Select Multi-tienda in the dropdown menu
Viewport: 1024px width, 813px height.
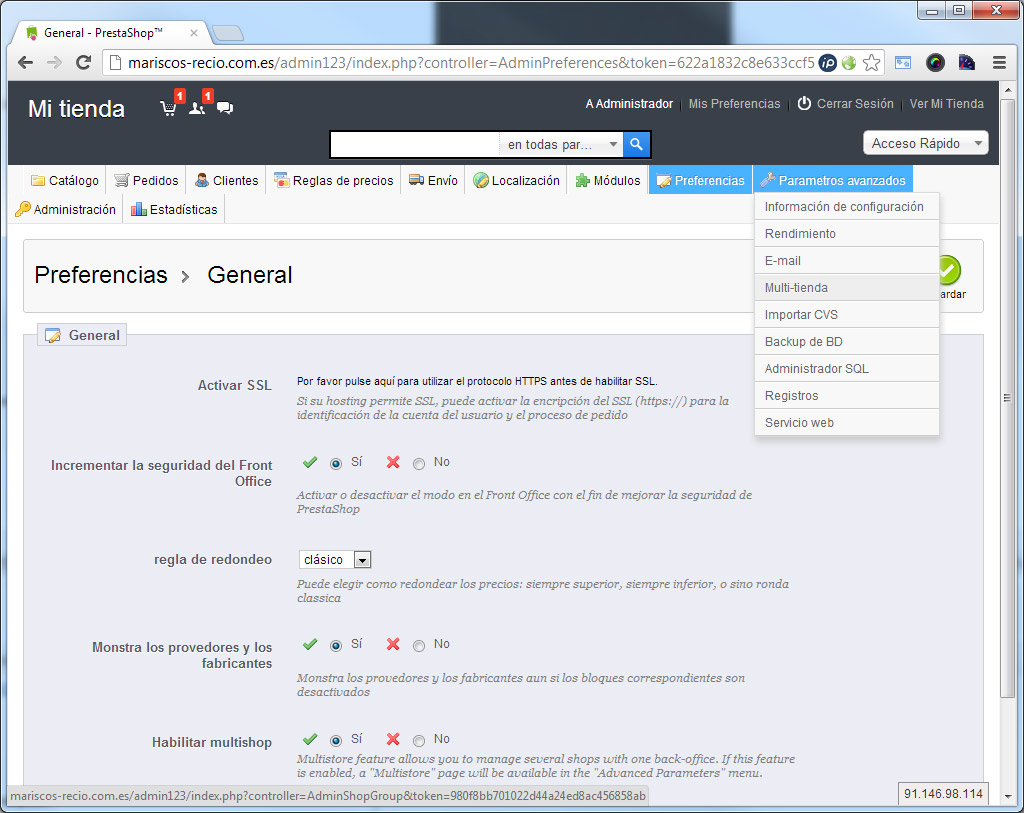point(847,287)
